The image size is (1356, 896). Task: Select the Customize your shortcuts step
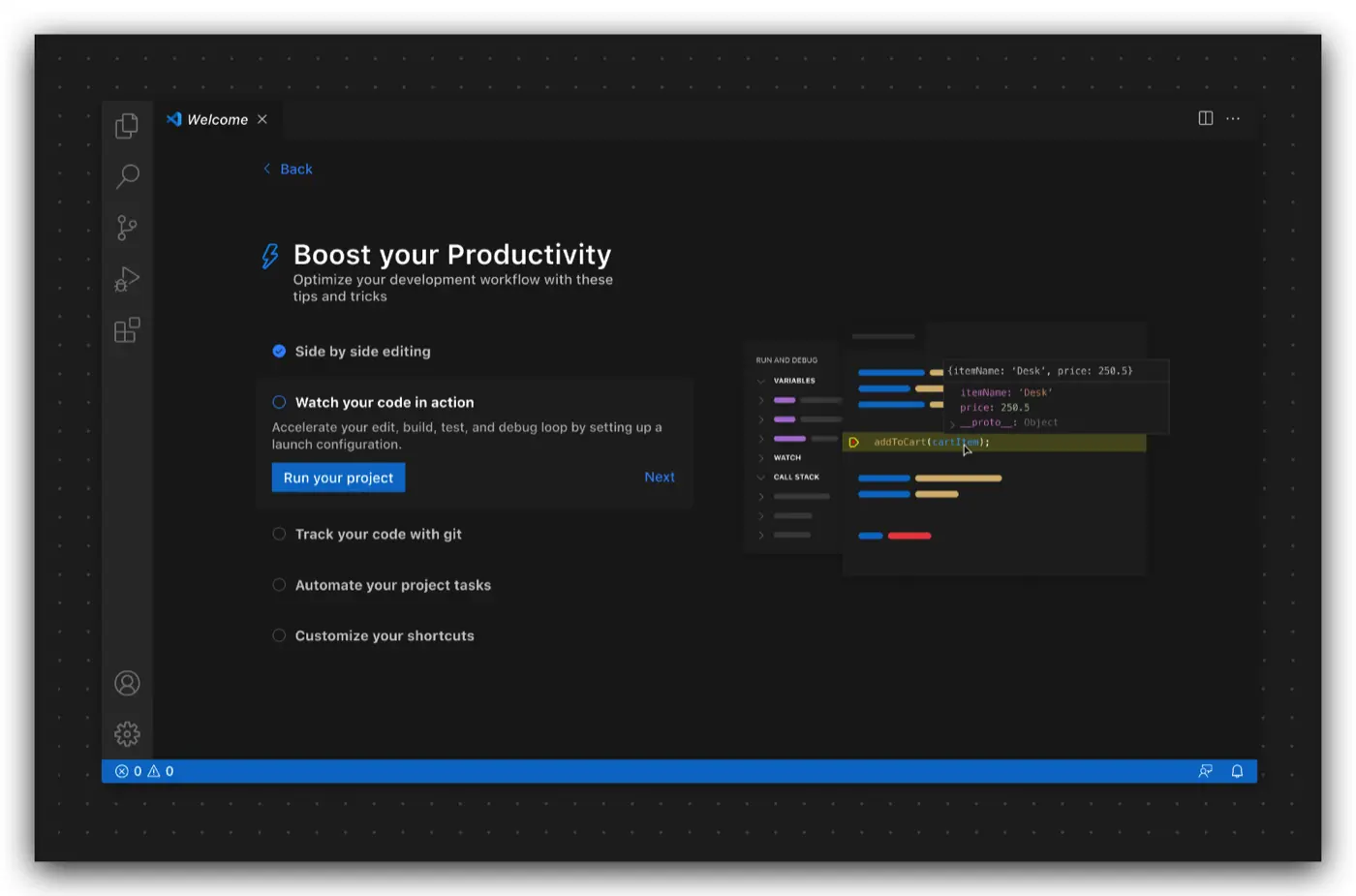click(x=385, y=635)
